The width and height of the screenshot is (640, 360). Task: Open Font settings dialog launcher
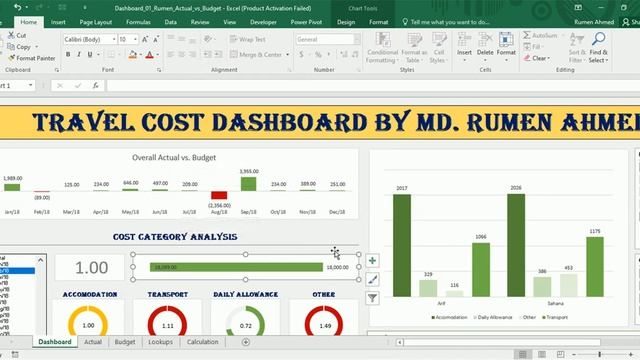[x=159, y=70]
